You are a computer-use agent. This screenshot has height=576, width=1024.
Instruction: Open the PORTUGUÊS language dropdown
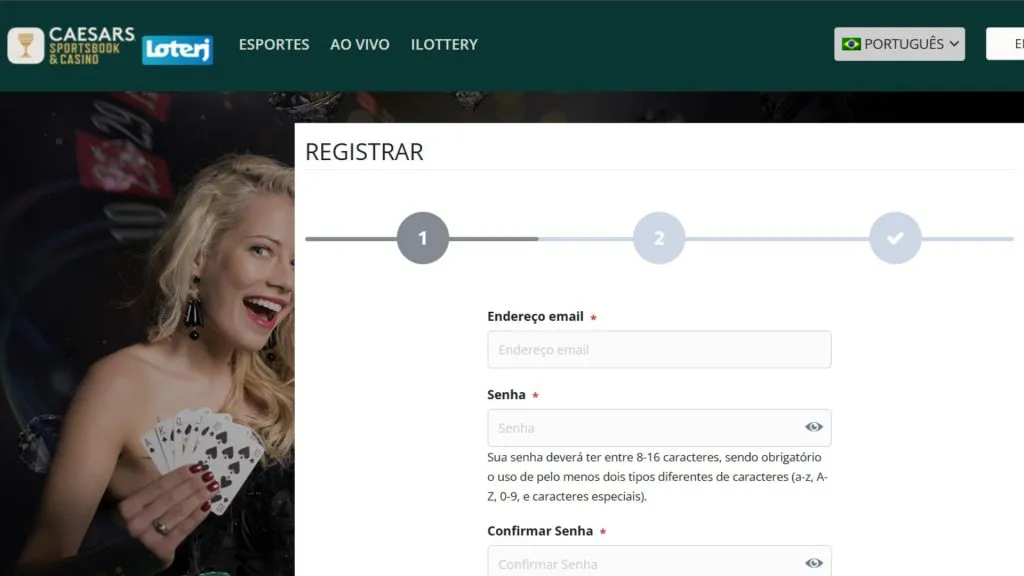click(900, 44)
